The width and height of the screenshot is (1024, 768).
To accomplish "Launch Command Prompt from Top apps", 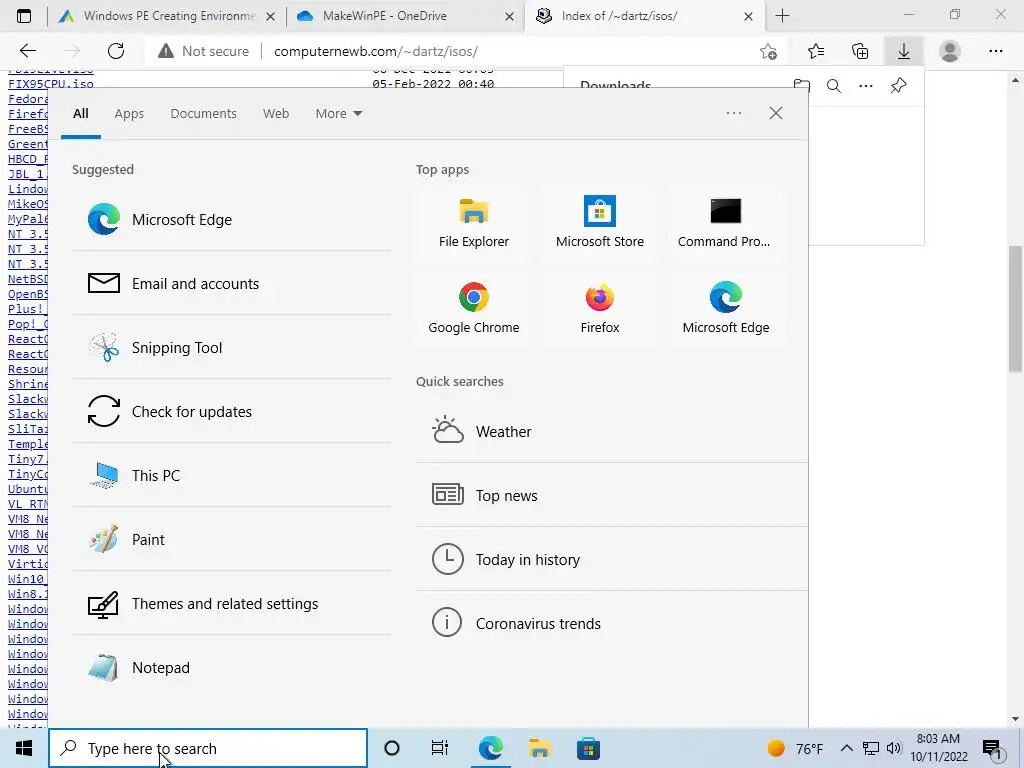I will point(726,223).
